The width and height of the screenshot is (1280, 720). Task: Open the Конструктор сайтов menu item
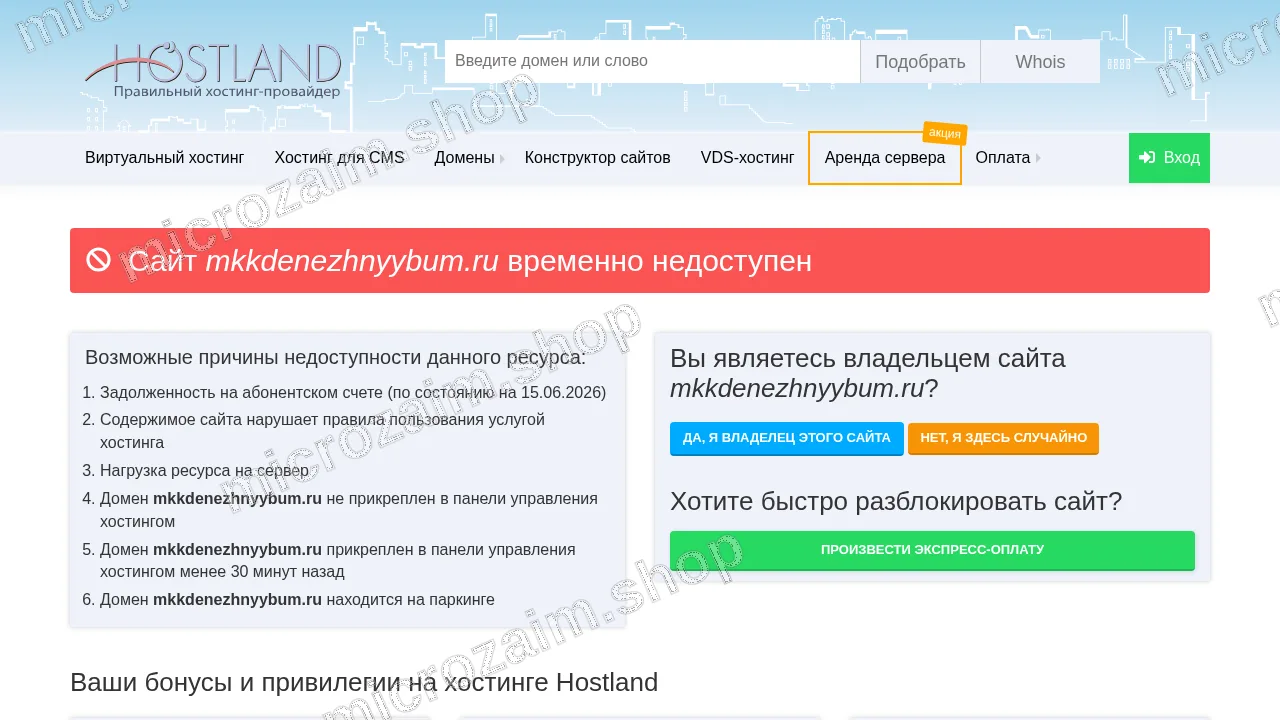[x=598, y=158]
